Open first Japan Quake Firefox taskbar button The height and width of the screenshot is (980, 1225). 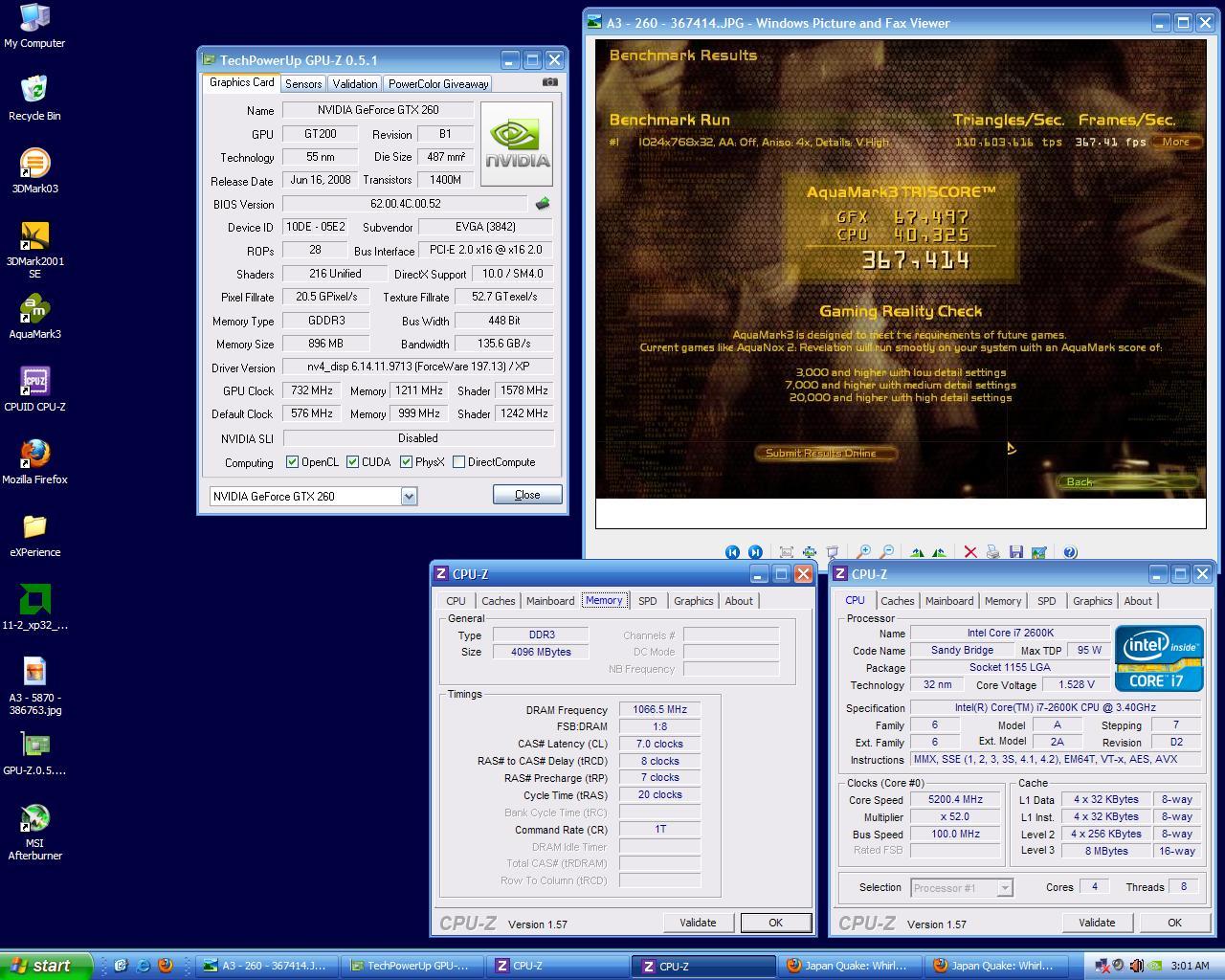851,966
